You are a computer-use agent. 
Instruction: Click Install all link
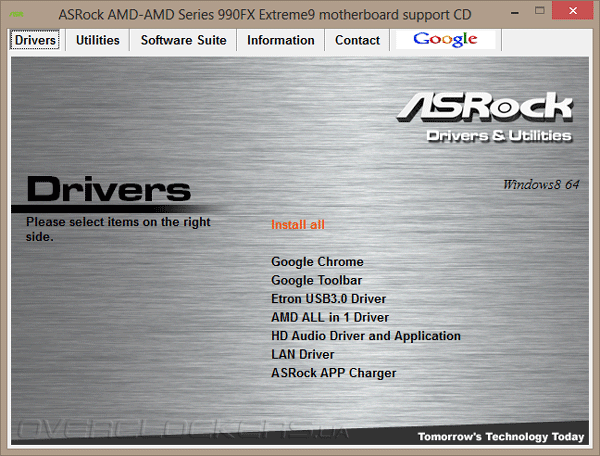click(298, 225)
